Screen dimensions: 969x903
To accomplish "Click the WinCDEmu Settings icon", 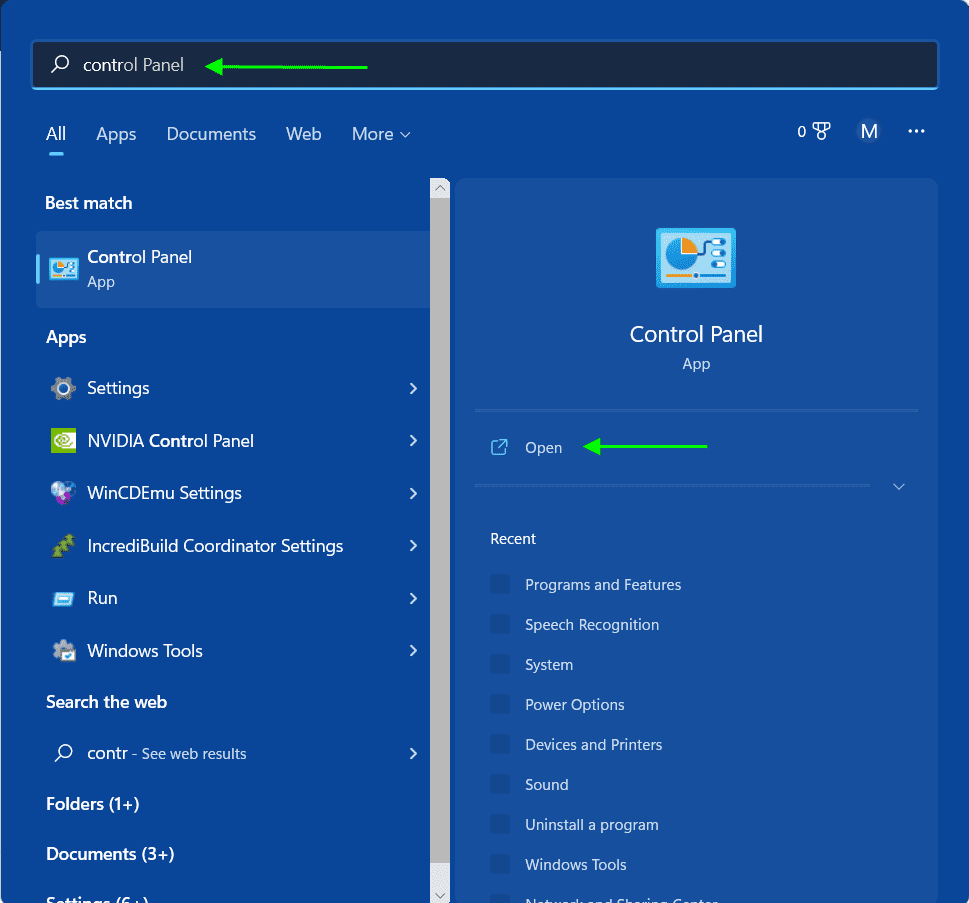I will [63, 493].
